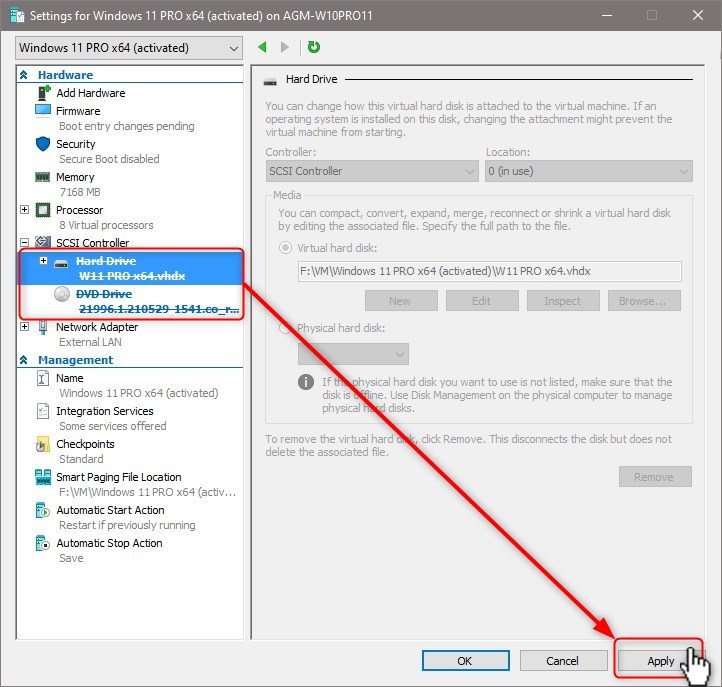Click the Network Adapter icon
Viewport: 722px width, 687px height.
point(43,327)
